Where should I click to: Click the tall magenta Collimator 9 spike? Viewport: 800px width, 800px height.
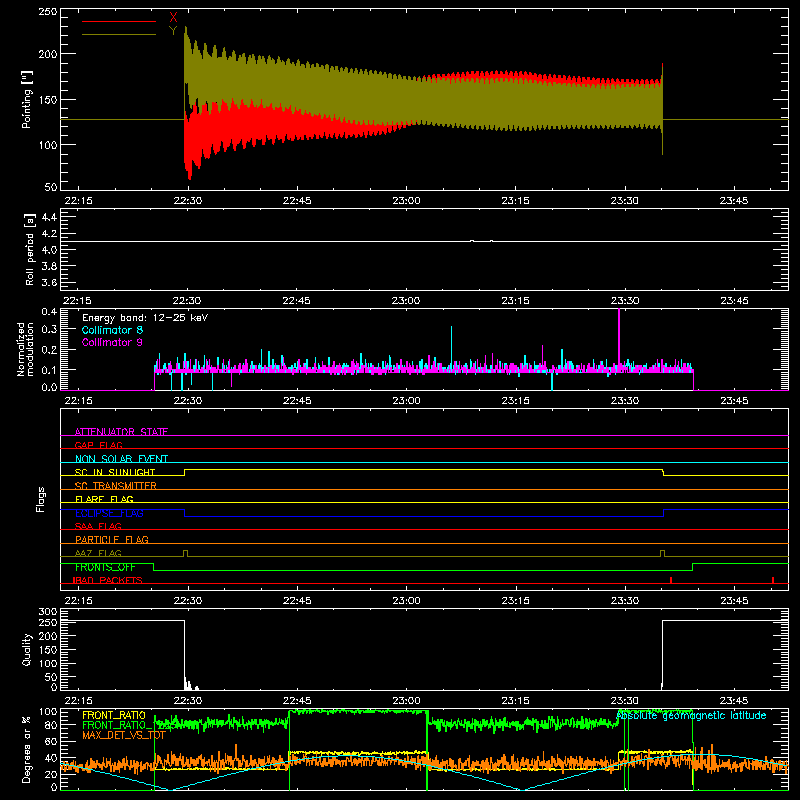[x=619, y=337]
